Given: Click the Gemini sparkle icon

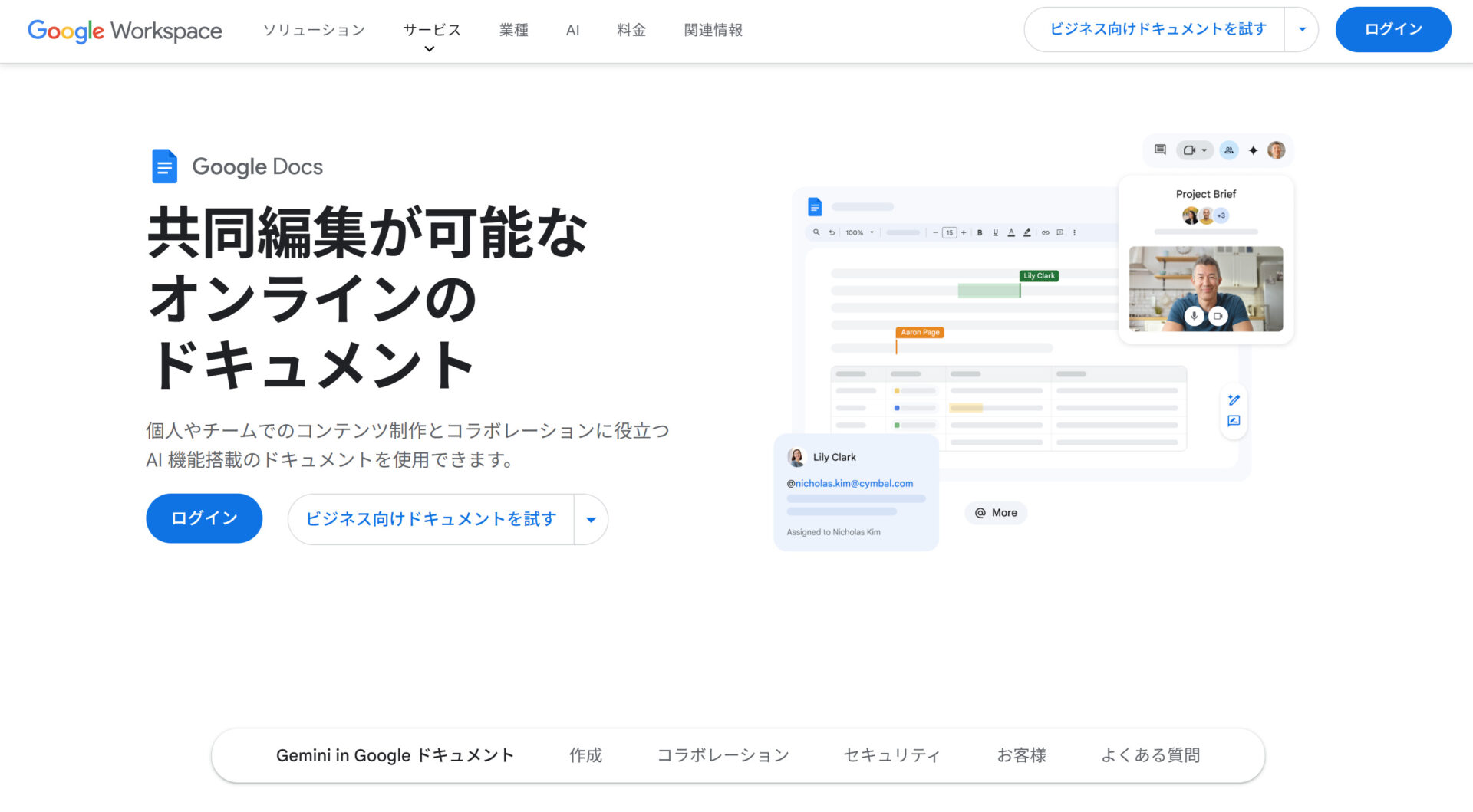Looking at the screenshot, I should click(1254, 150).
